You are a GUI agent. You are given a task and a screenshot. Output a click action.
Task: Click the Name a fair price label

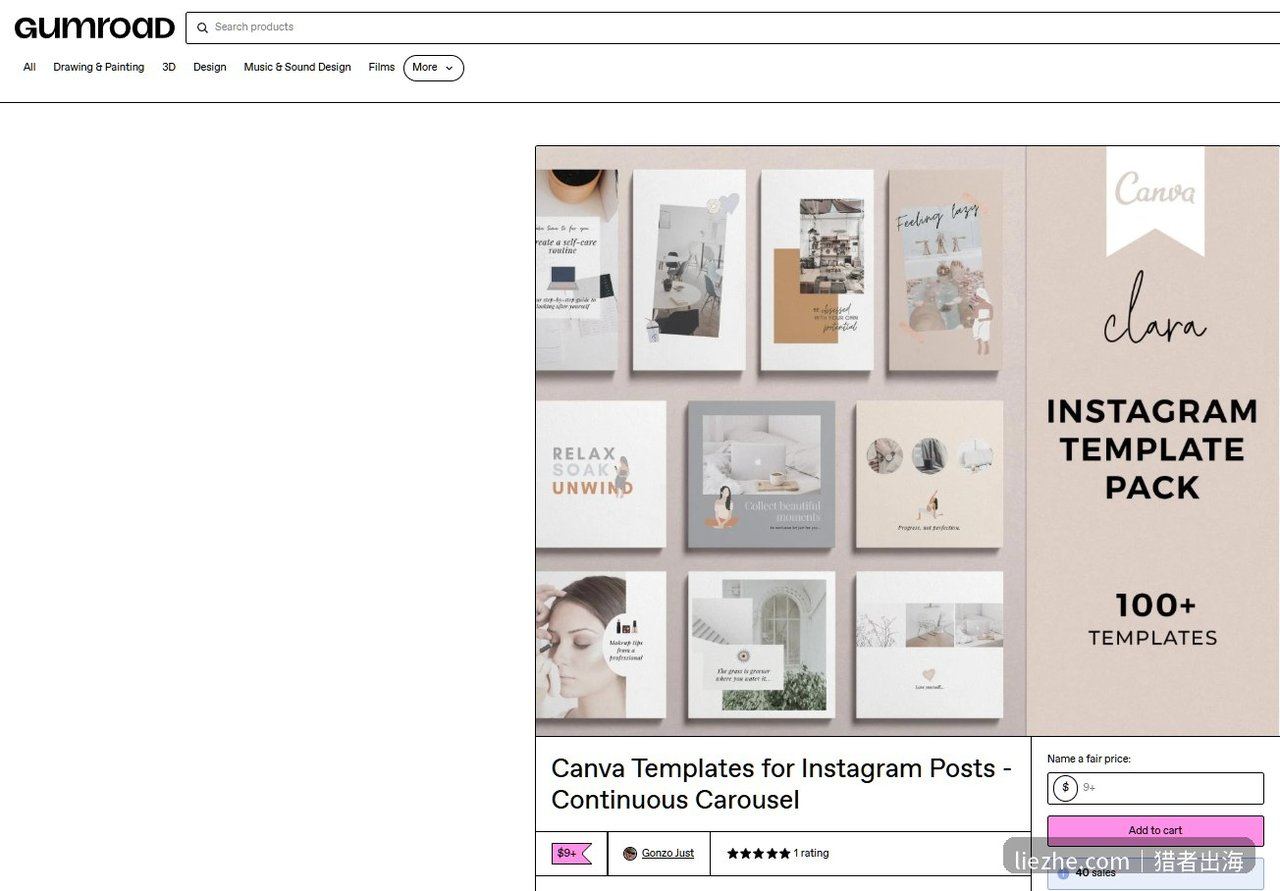pyautogui.click(x=1089, y=759)
